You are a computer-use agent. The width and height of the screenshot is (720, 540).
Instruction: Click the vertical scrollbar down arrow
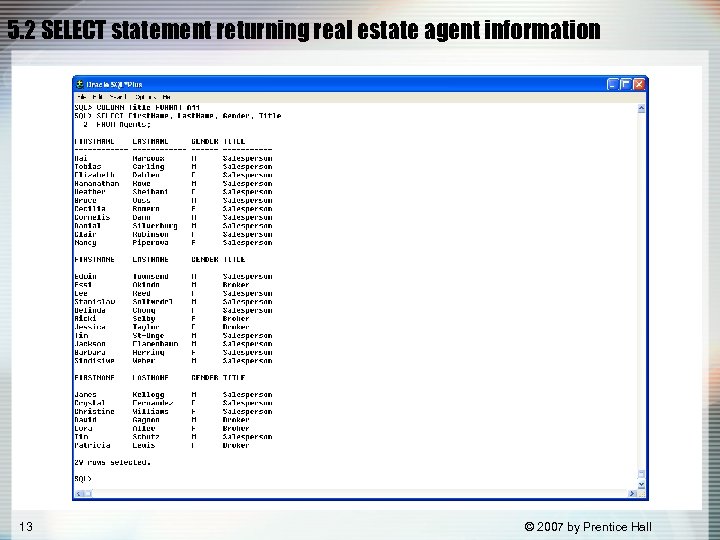641,484
